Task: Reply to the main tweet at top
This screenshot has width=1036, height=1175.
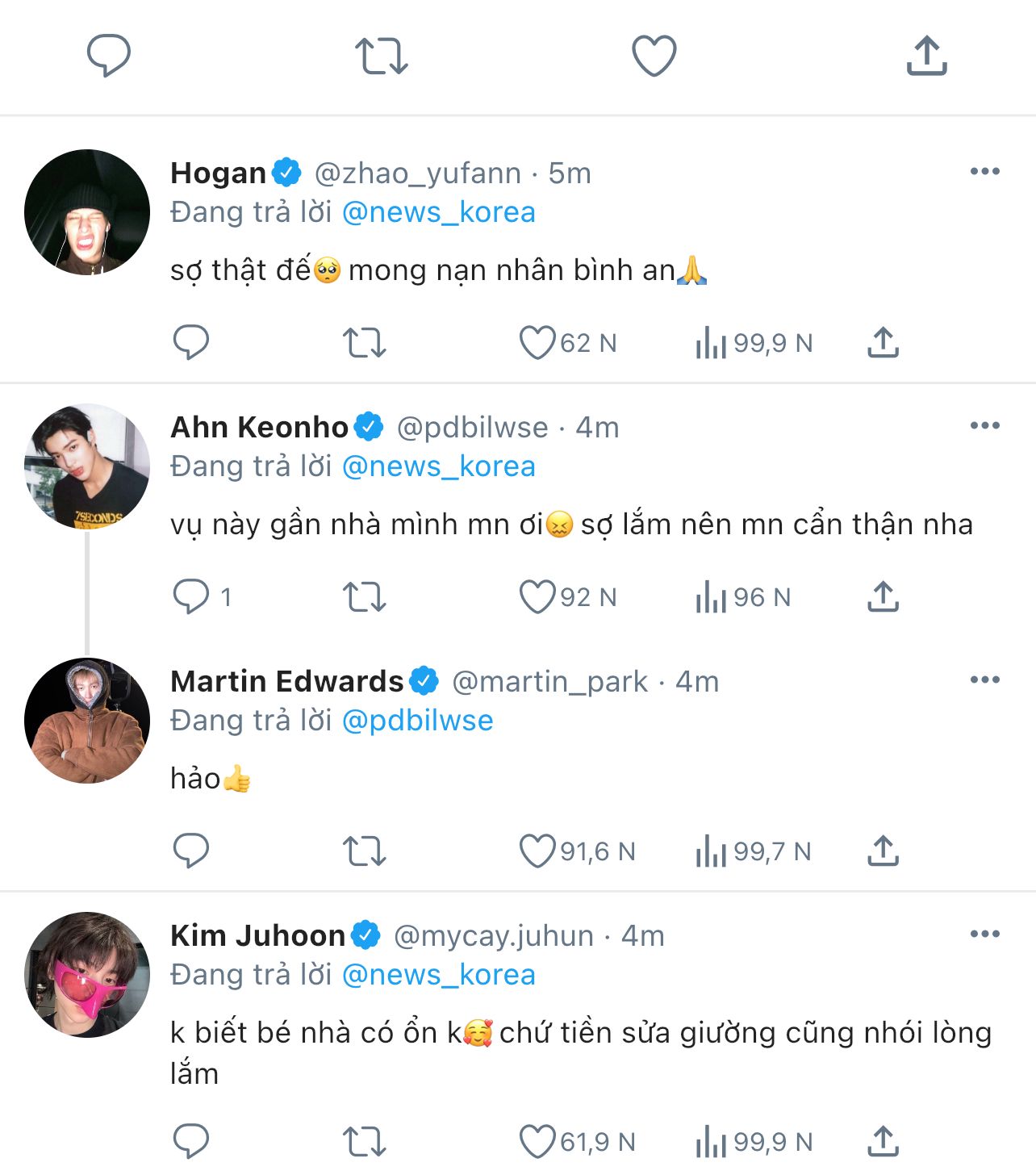Action: (x=109, y=55)
